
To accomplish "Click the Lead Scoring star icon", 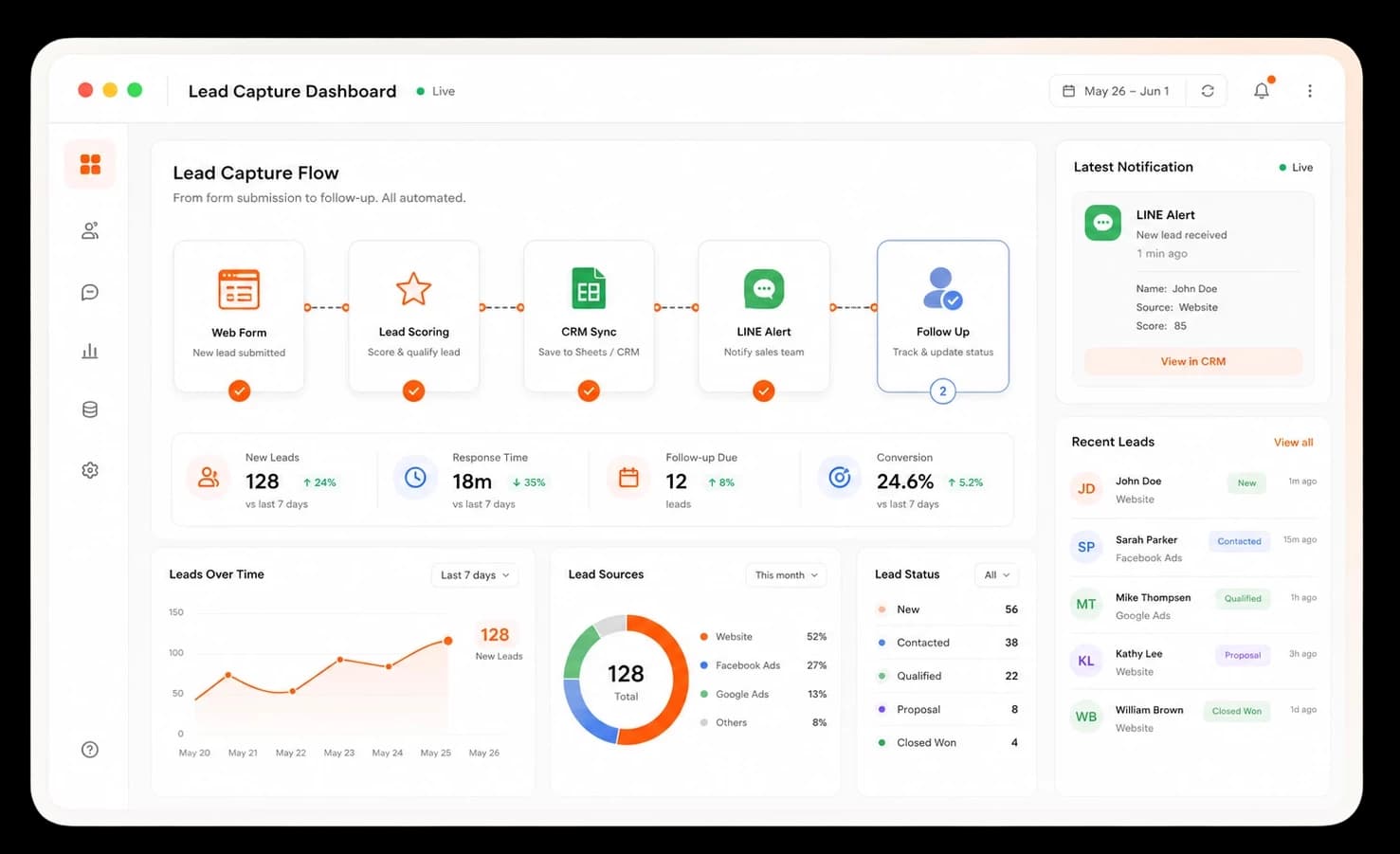I will (x=413, y=289).
